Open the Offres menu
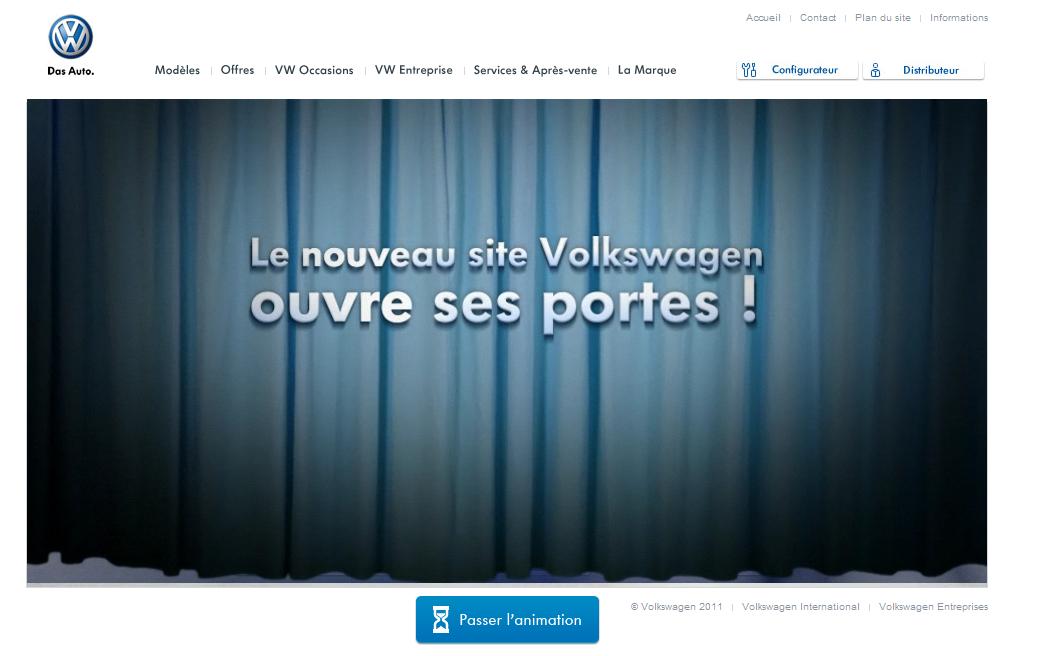This screenshot has height=656, width=1038. click(238, 70)
